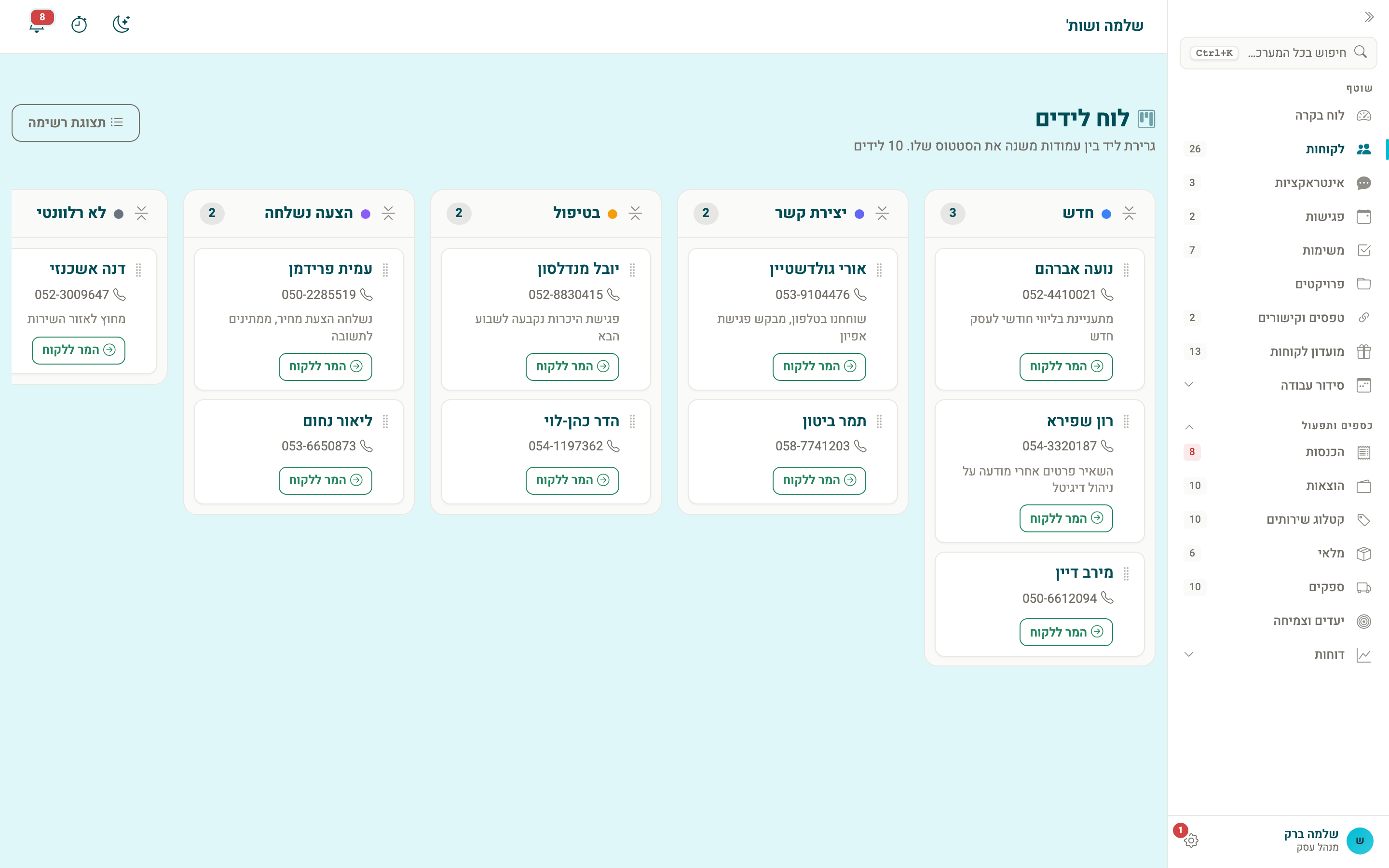Click the orange dot of בטיפול column

613,214
